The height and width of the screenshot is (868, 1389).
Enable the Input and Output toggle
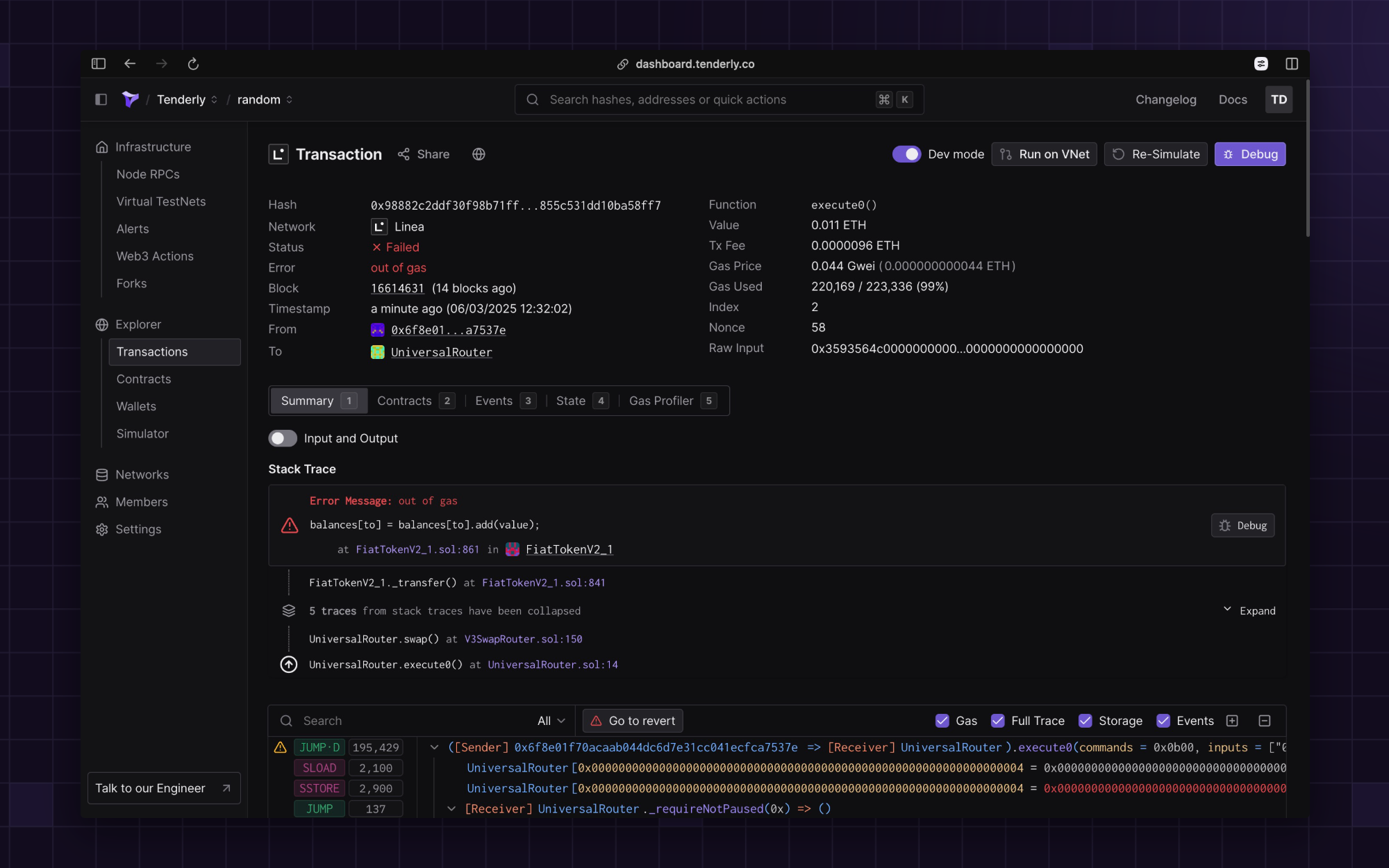point(283,438)
